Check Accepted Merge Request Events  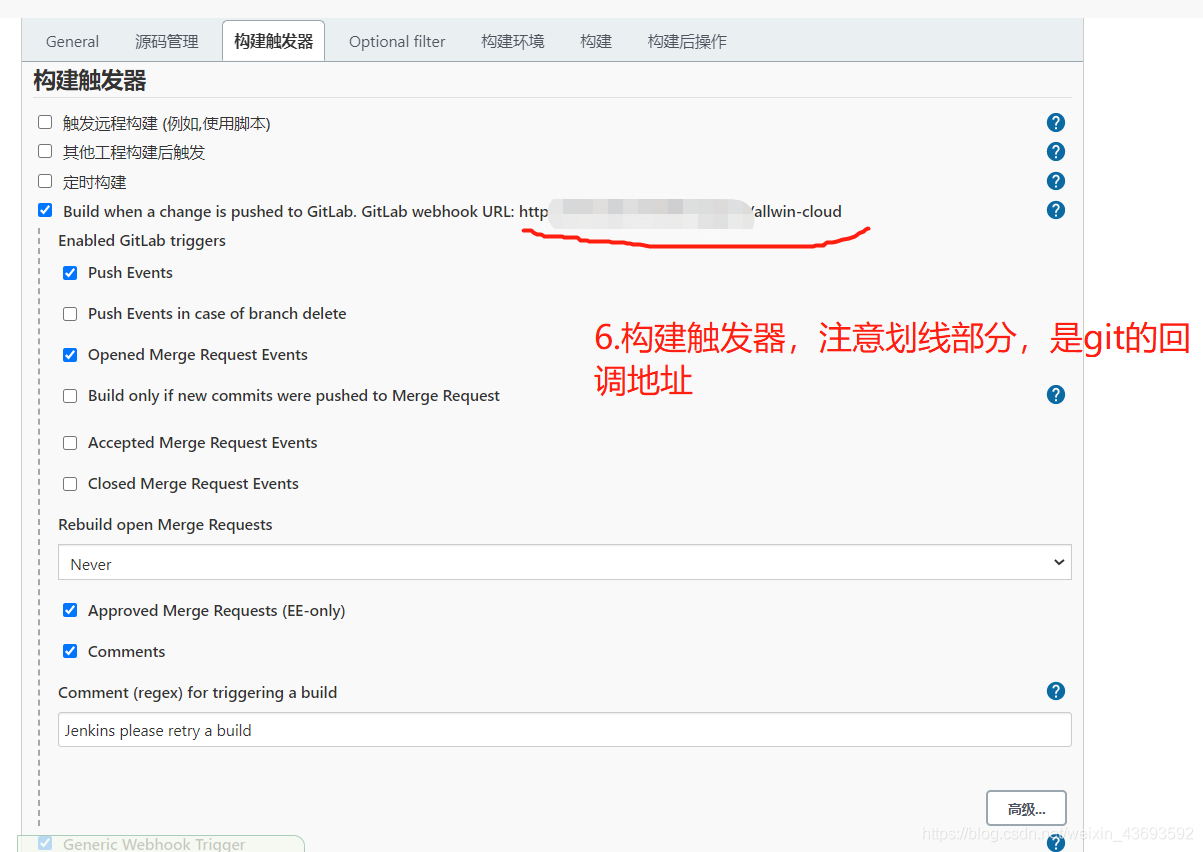70,442
